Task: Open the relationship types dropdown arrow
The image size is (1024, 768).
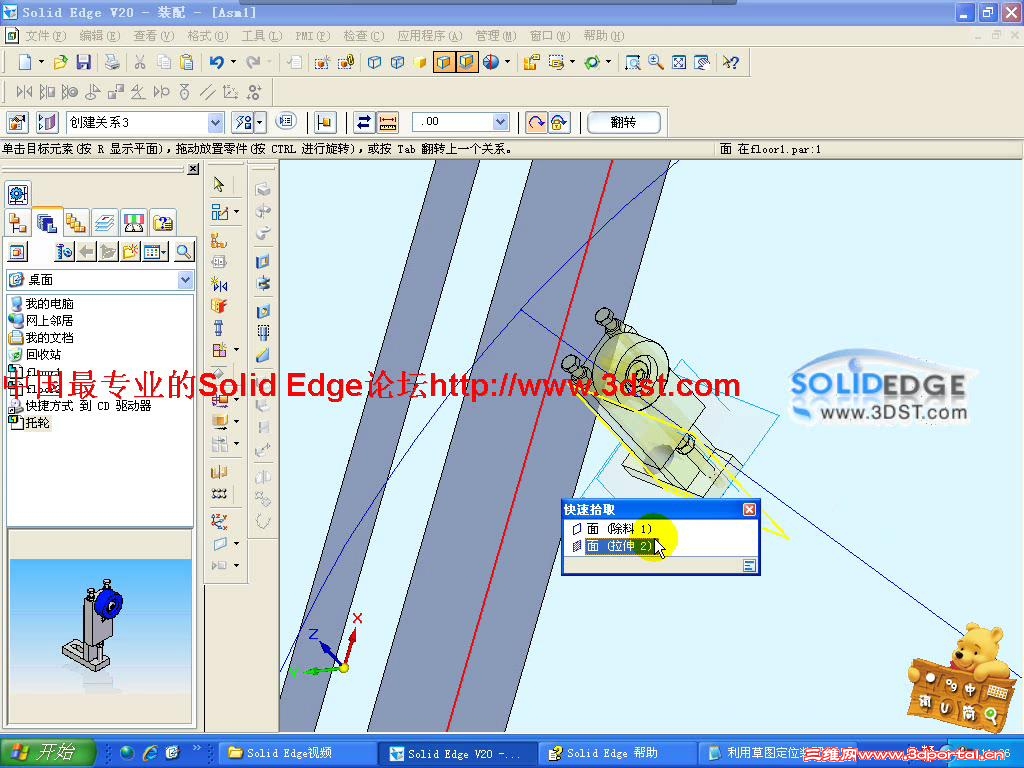Action: tap(260, 122)
